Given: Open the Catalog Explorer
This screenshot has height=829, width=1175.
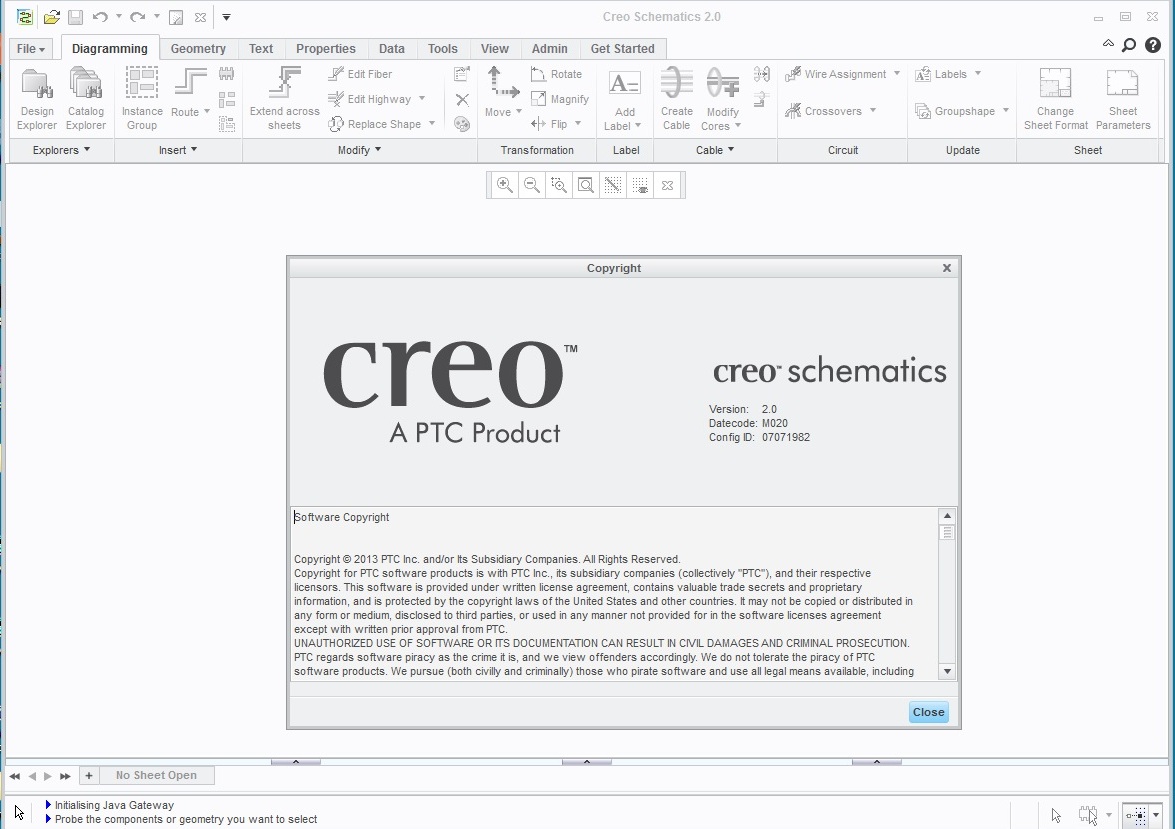Looking at the screenshot, I should (85, 98).
